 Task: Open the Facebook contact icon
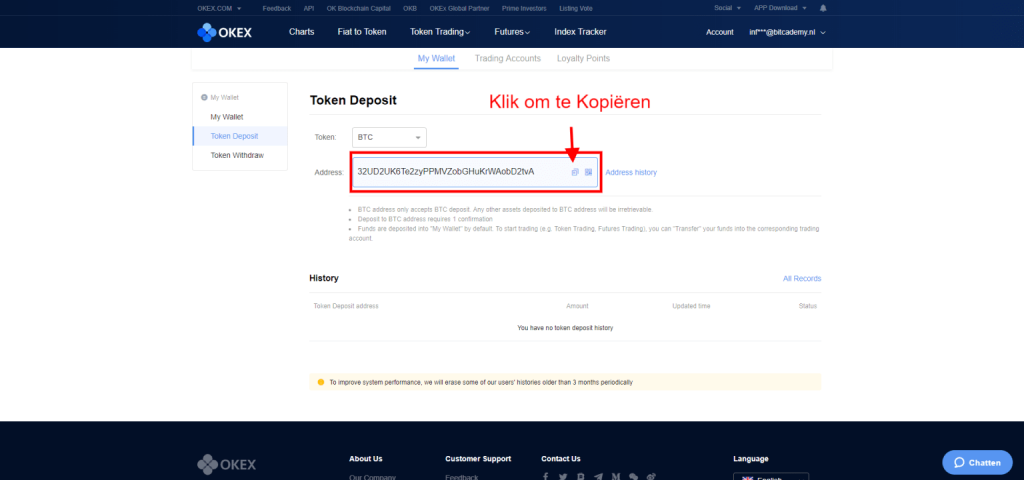pos(546,477)
